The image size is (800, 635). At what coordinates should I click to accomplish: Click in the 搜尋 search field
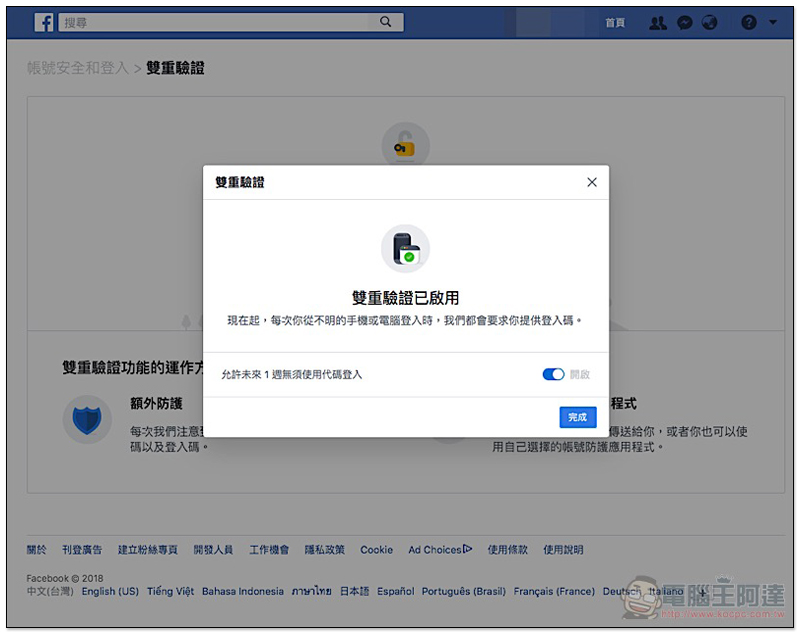215,22
